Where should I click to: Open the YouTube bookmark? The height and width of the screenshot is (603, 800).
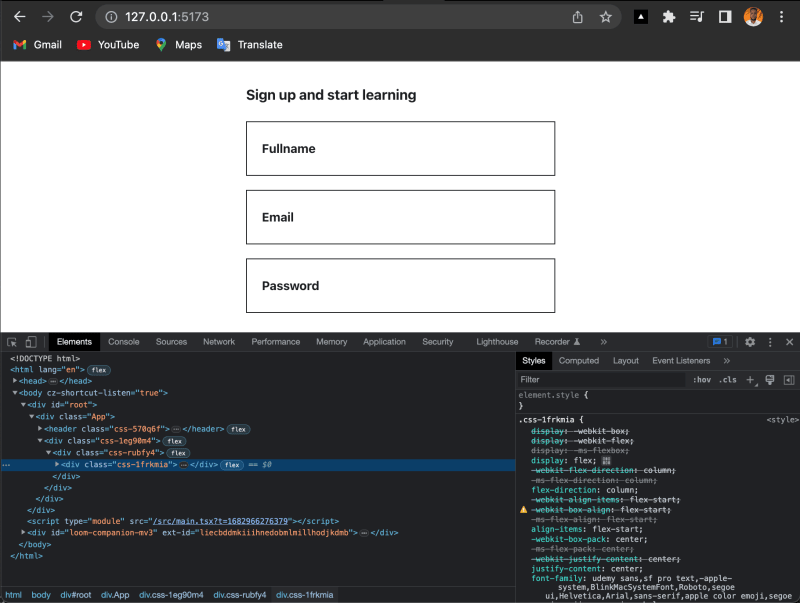point(108,45)
